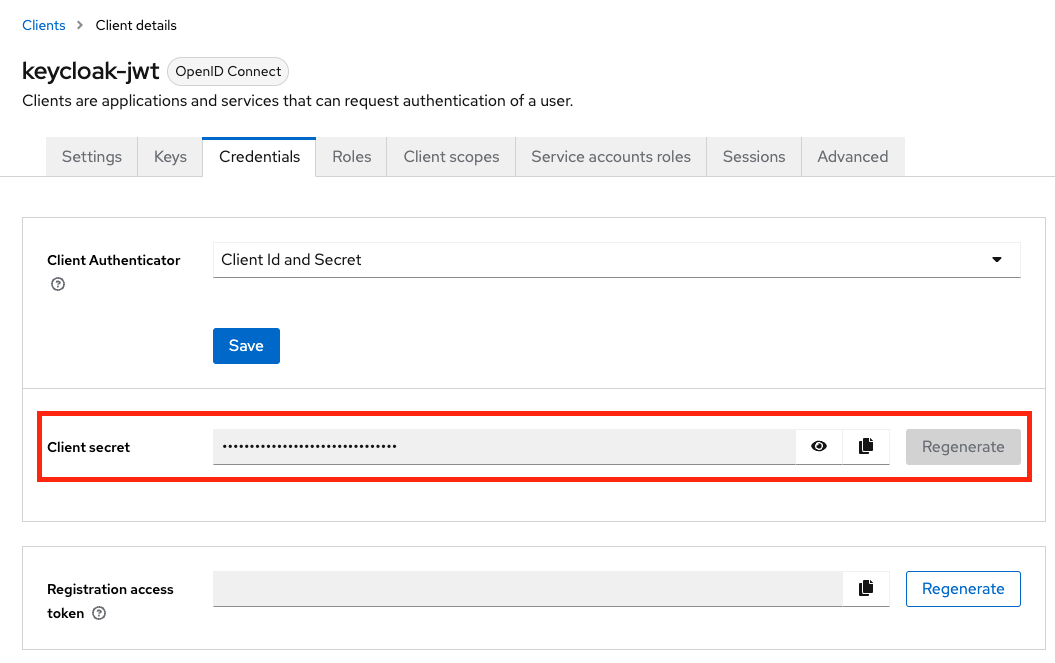Open the Advanced tab
Screen dimensions: 1055x663
click(852, 157)
